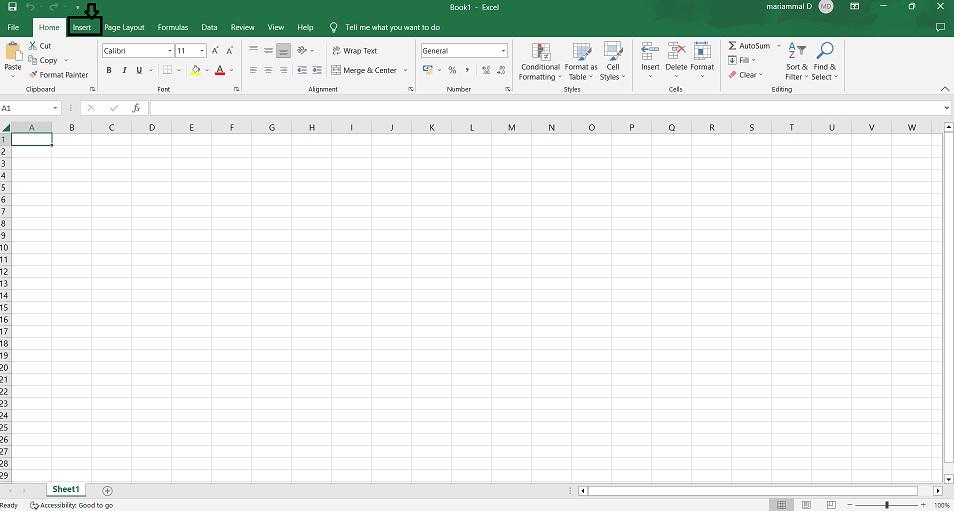
Task: Apply borders using the Borders icon
Action: click(167, 70)
